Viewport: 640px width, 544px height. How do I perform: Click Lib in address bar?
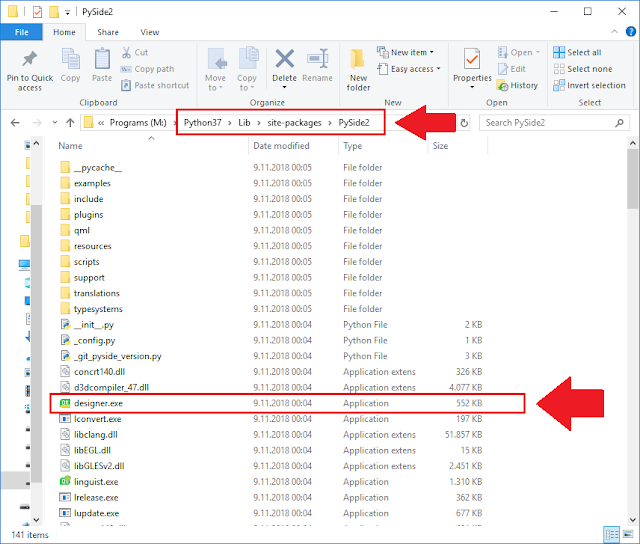point(244,122)
